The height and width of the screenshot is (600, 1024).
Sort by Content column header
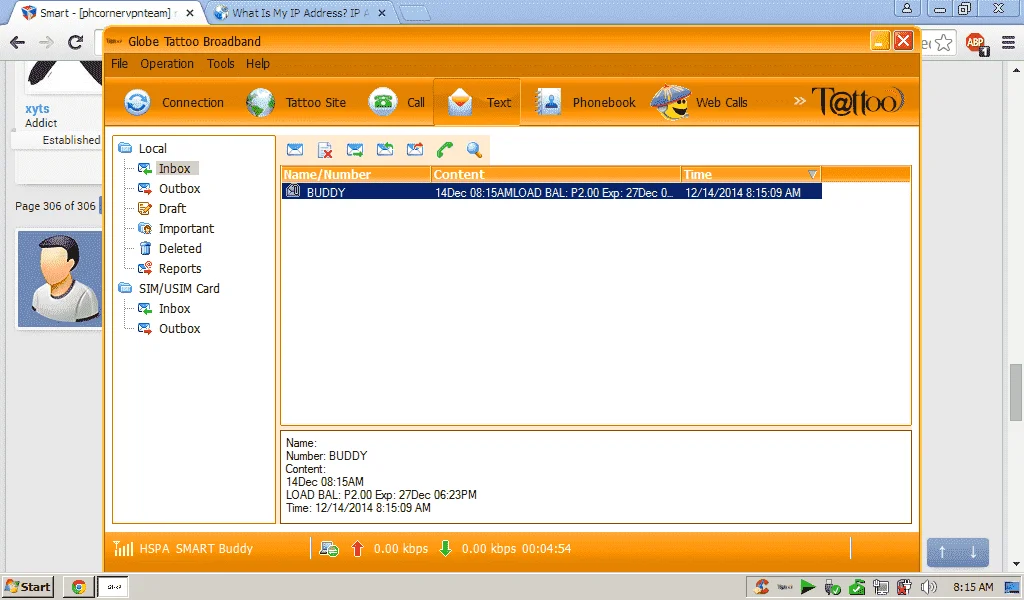click(x=556, y=174)
